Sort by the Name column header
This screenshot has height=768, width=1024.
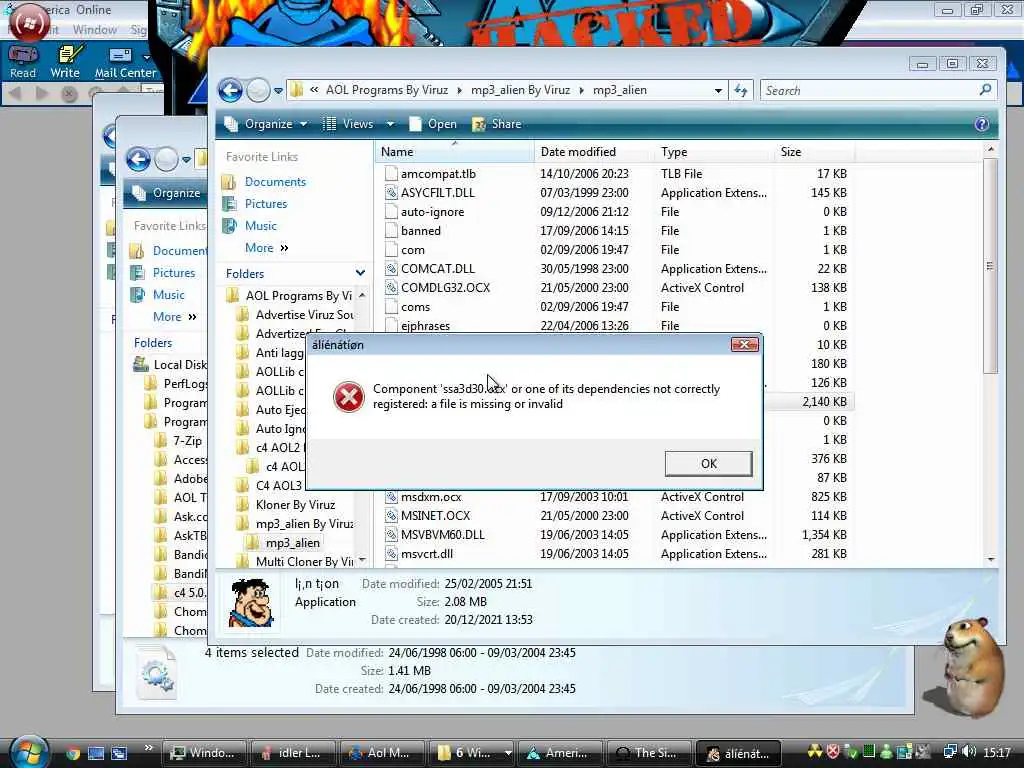[455, 152]
